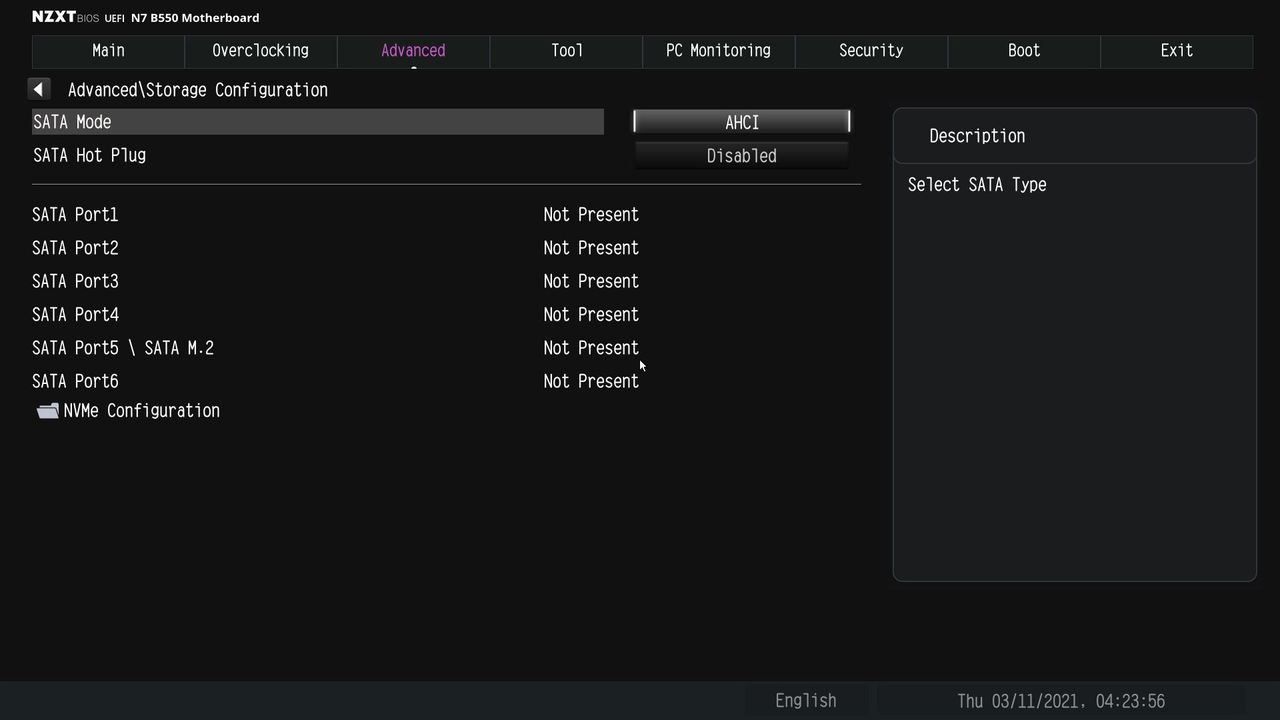Switch to the Main tab
The height and width of the screenshot is (720, 1280).
tap(108, 51)
